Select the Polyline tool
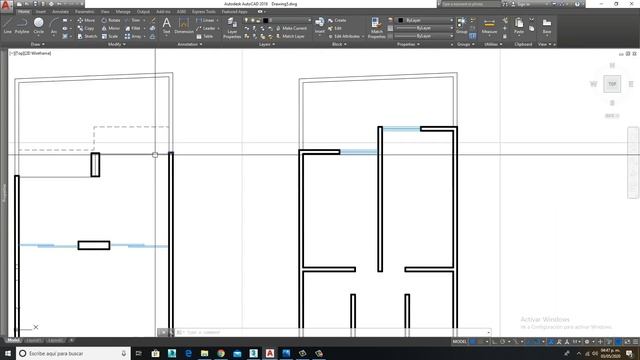 22,25
